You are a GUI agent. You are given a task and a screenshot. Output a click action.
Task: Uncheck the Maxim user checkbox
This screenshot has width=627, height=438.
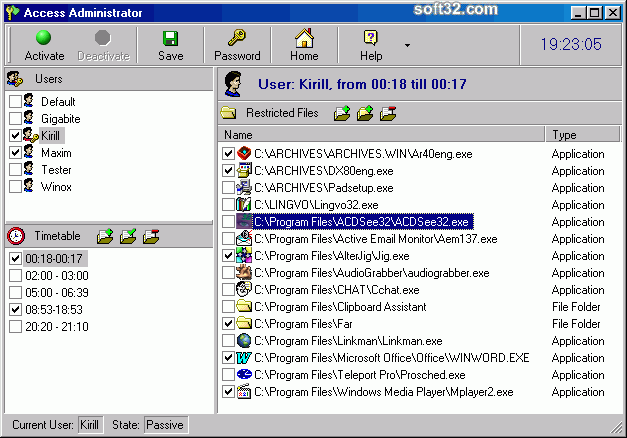[15, 152]
